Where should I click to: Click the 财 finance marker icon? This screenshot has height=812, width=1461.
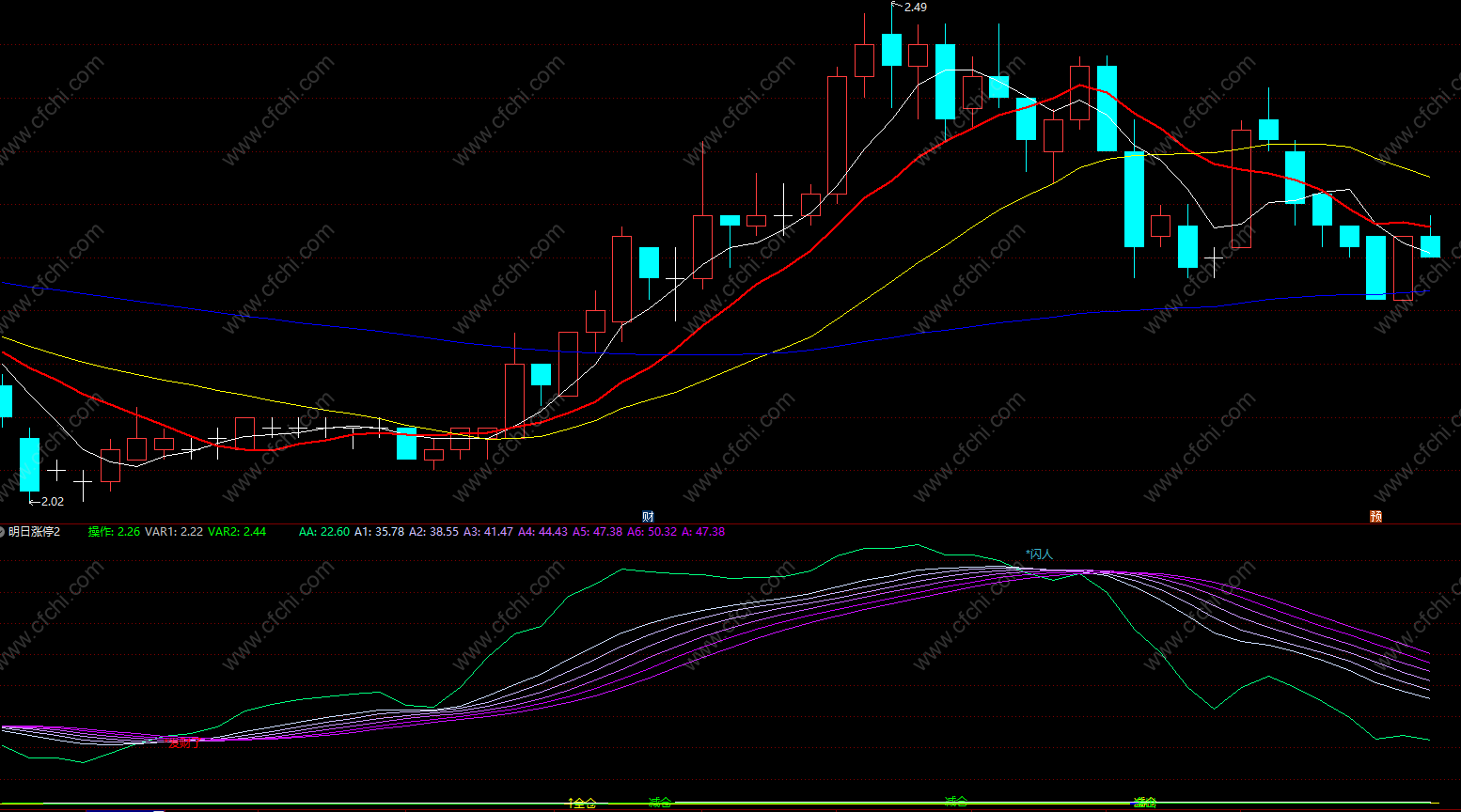(x=648, y=516)
